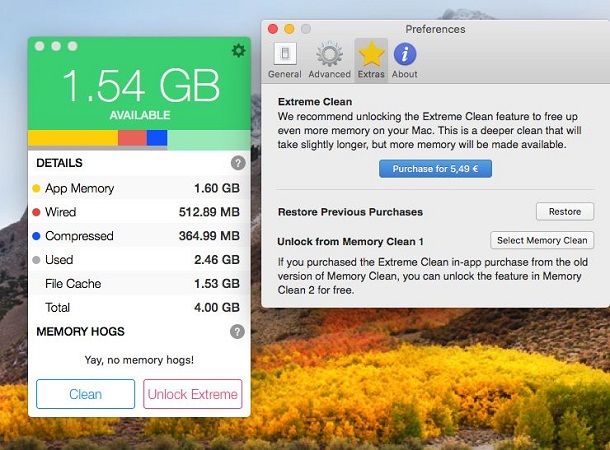Click the File Cache row label

pyautogui.click(x=73, y=284)
